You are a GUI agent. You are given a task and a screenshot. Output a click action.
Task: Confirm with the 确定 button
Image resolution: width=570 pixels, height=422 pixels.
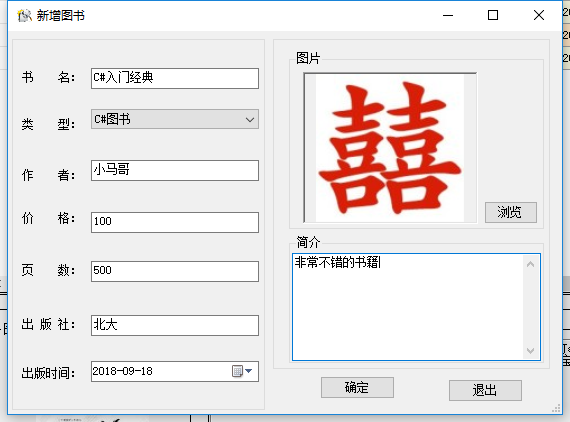[357, 387]
